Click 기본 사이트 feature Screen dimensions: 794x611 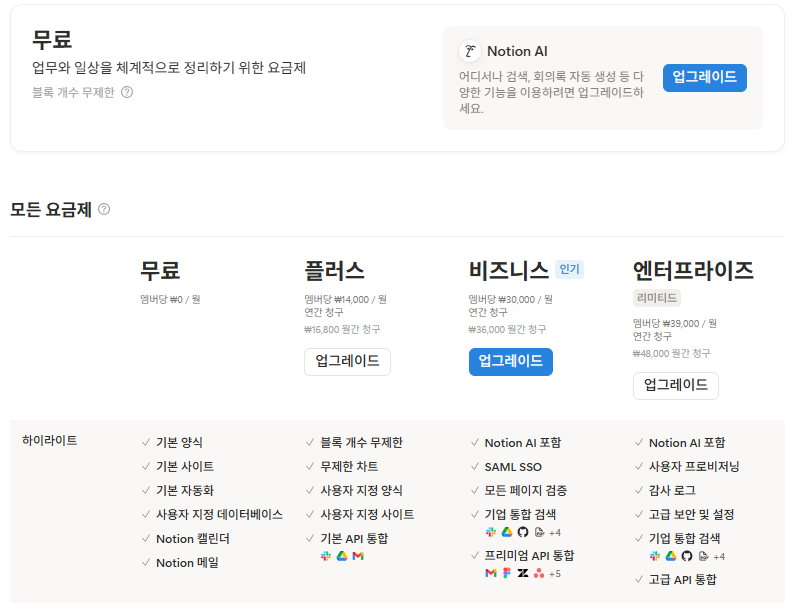(x=185, y=466)
